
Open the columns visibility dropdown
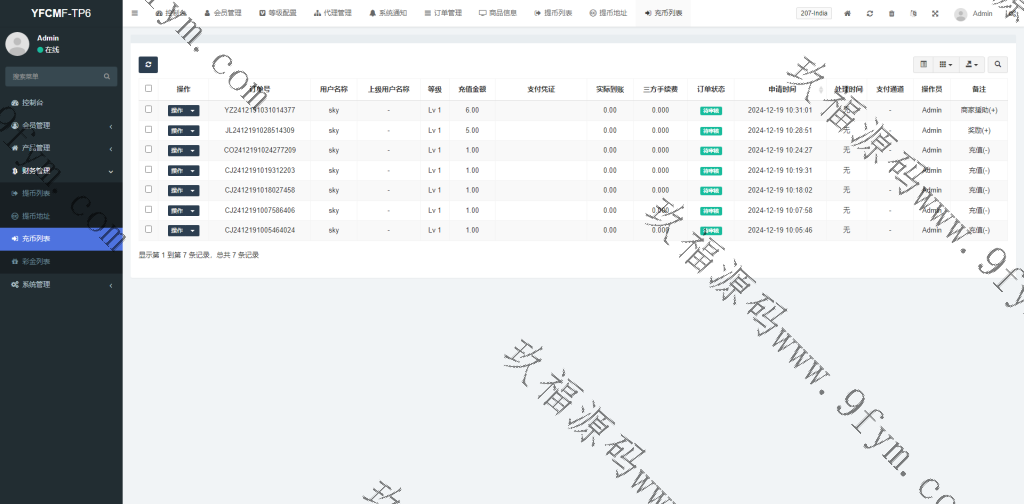click(x=946, y=64)
